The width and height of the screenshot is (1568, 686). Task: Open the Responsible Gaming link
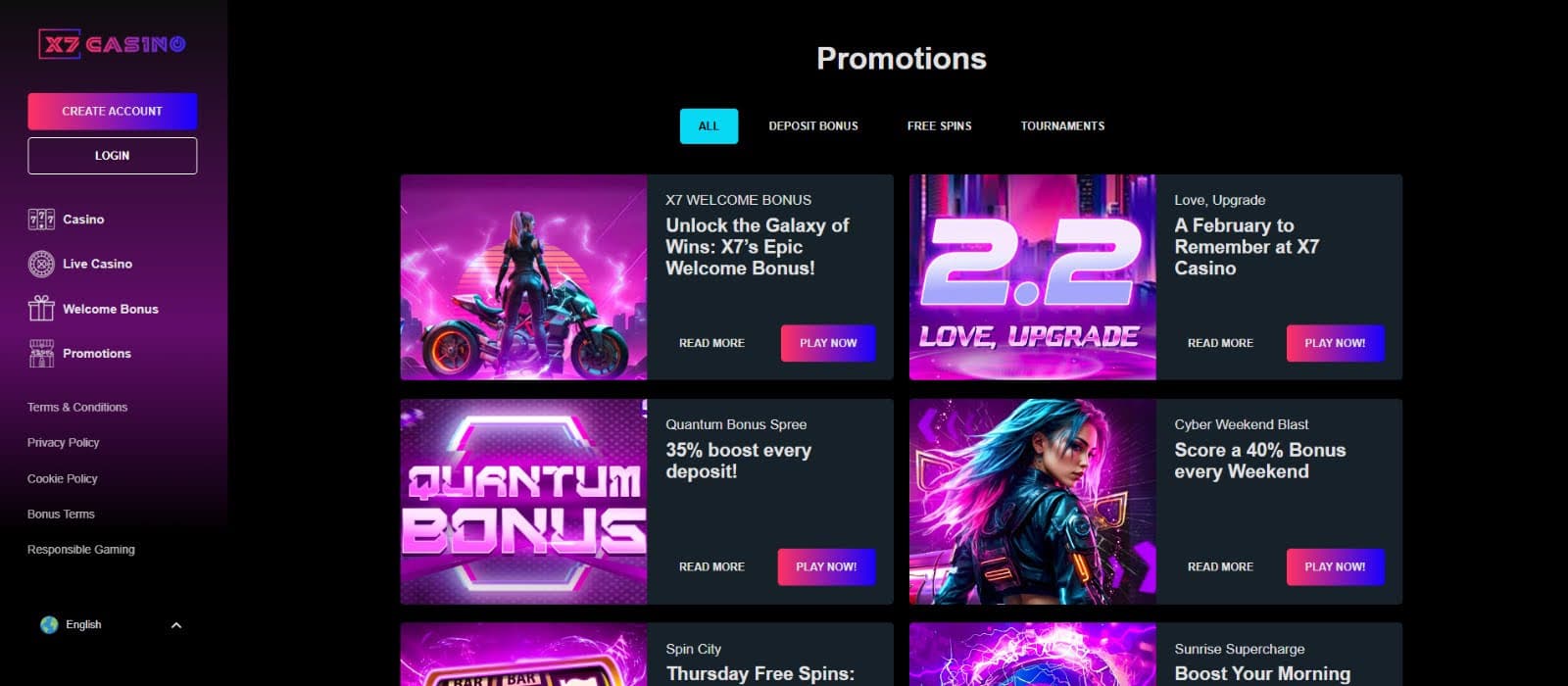coord(81,550)
